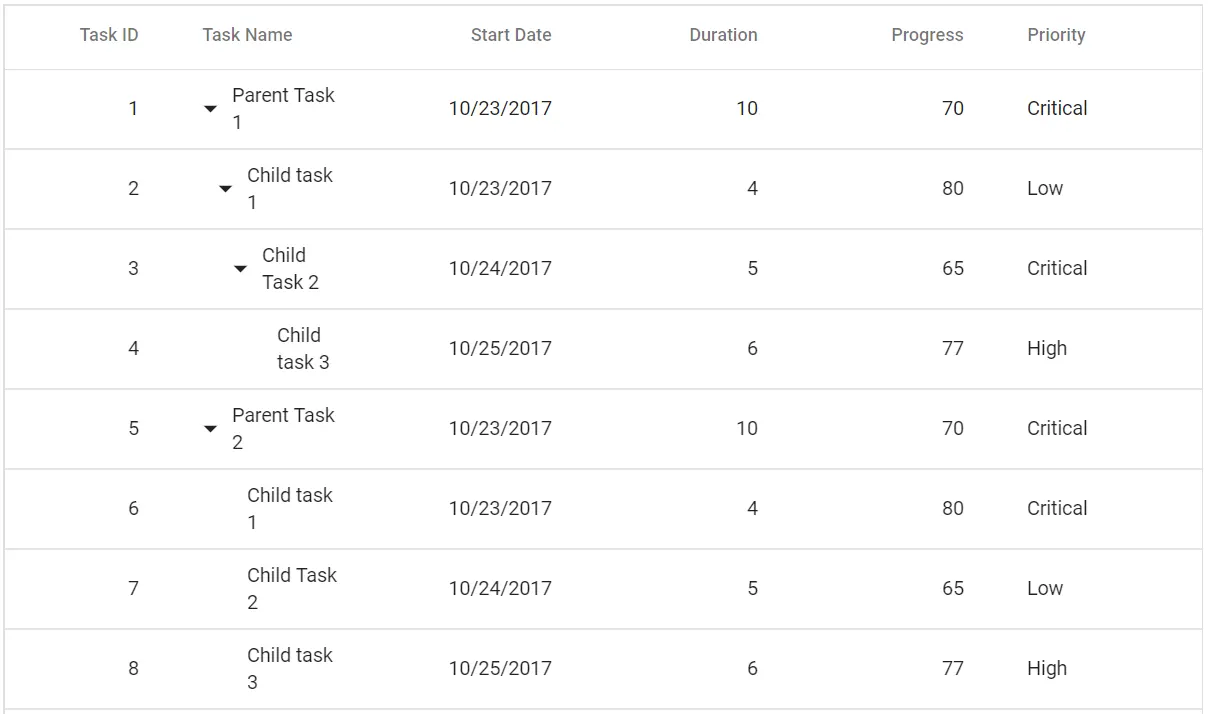Select the progress value 77 in row 4
1208x714 pixels.
952,349
